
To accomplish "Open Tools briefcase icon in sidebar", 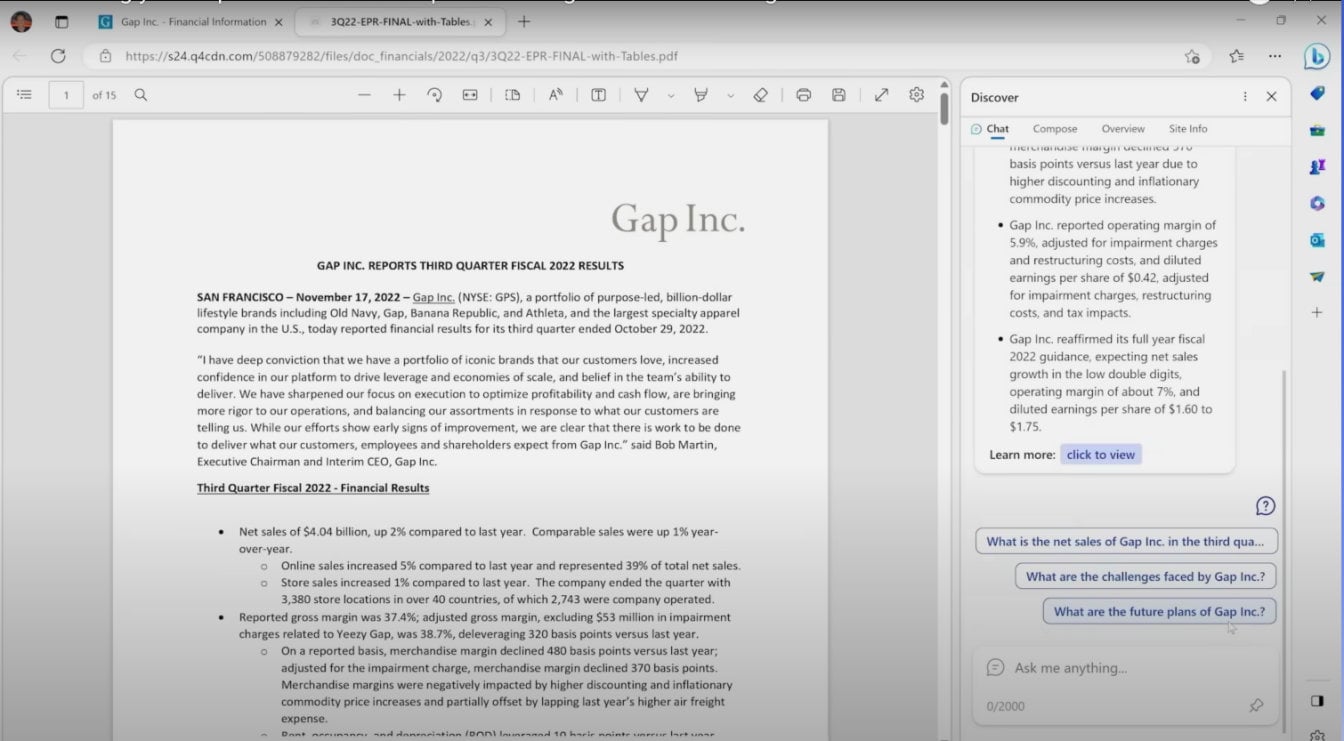I will [x=1317, y=130].
